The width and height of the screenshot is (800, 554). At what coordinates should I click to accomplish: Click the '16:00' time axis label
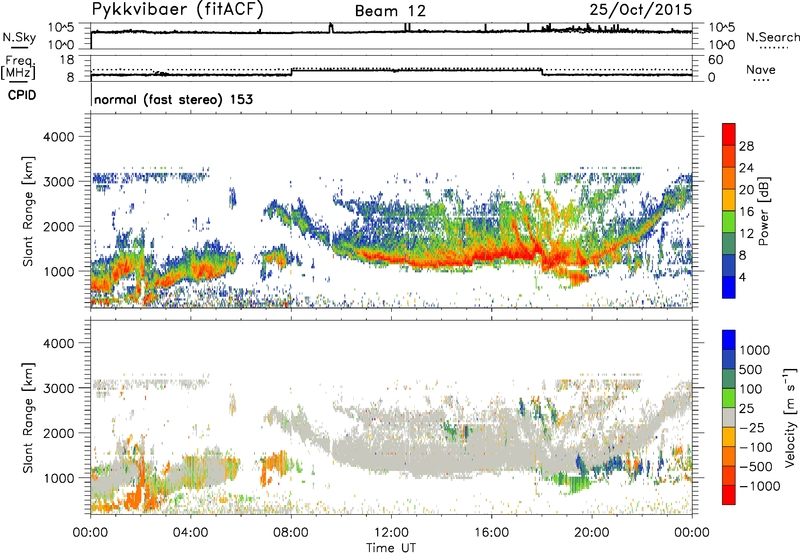[491, 533]
